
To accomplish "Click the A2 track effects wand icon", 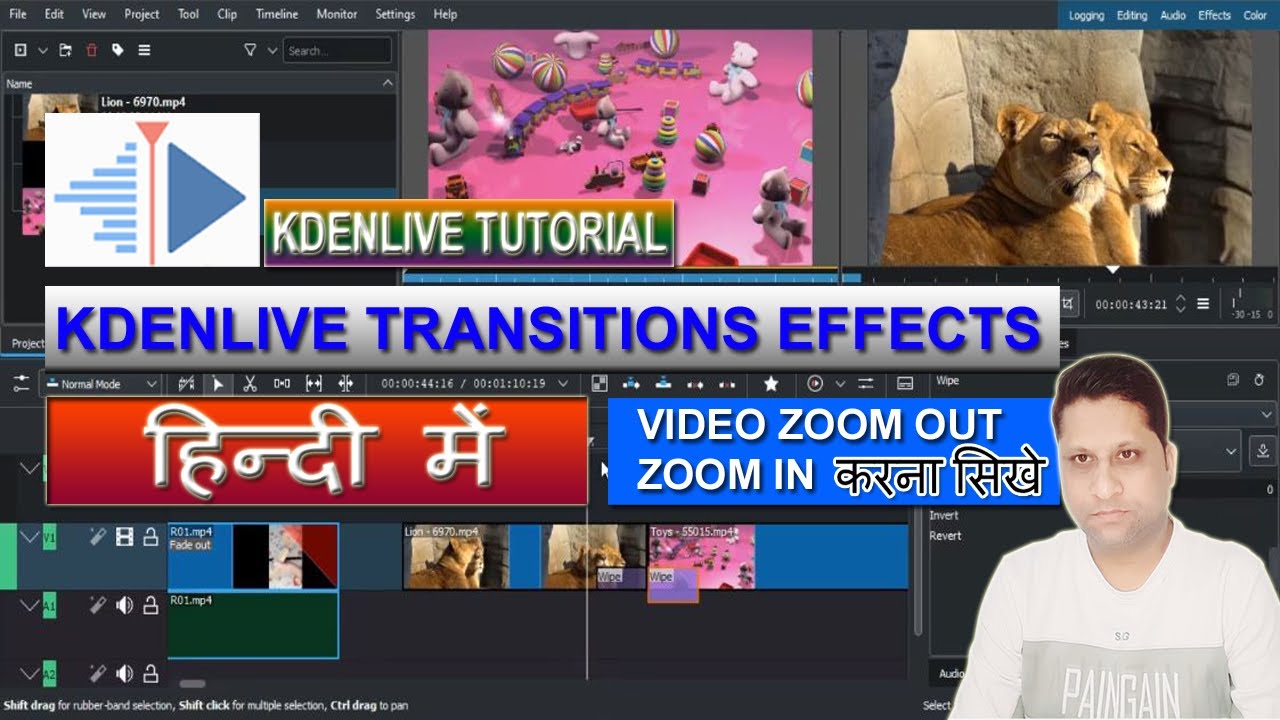I will point(98,673).
